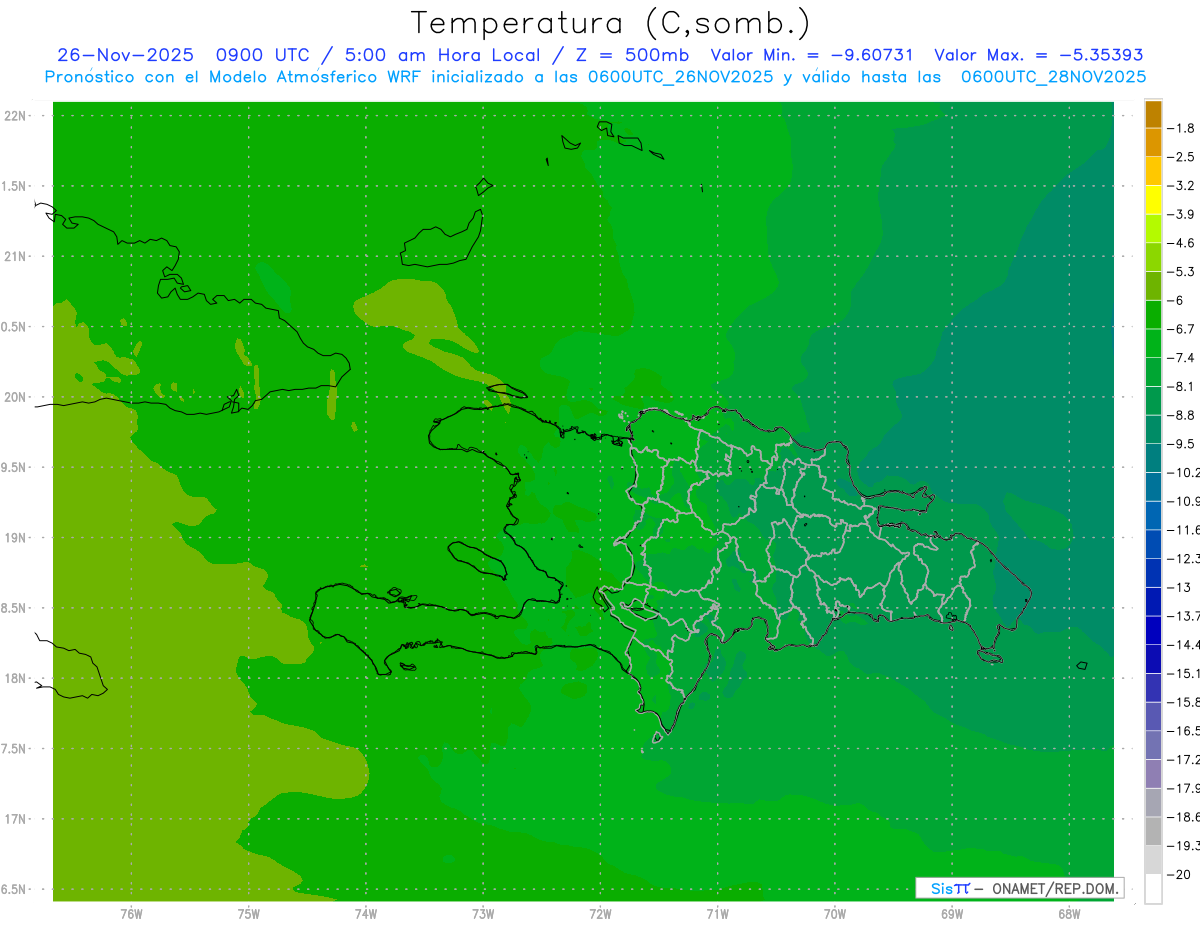Select the '0600UTC_28NOV2025' valid-until time
This screenshot has height=927, width=1200.
[1053, 76]
